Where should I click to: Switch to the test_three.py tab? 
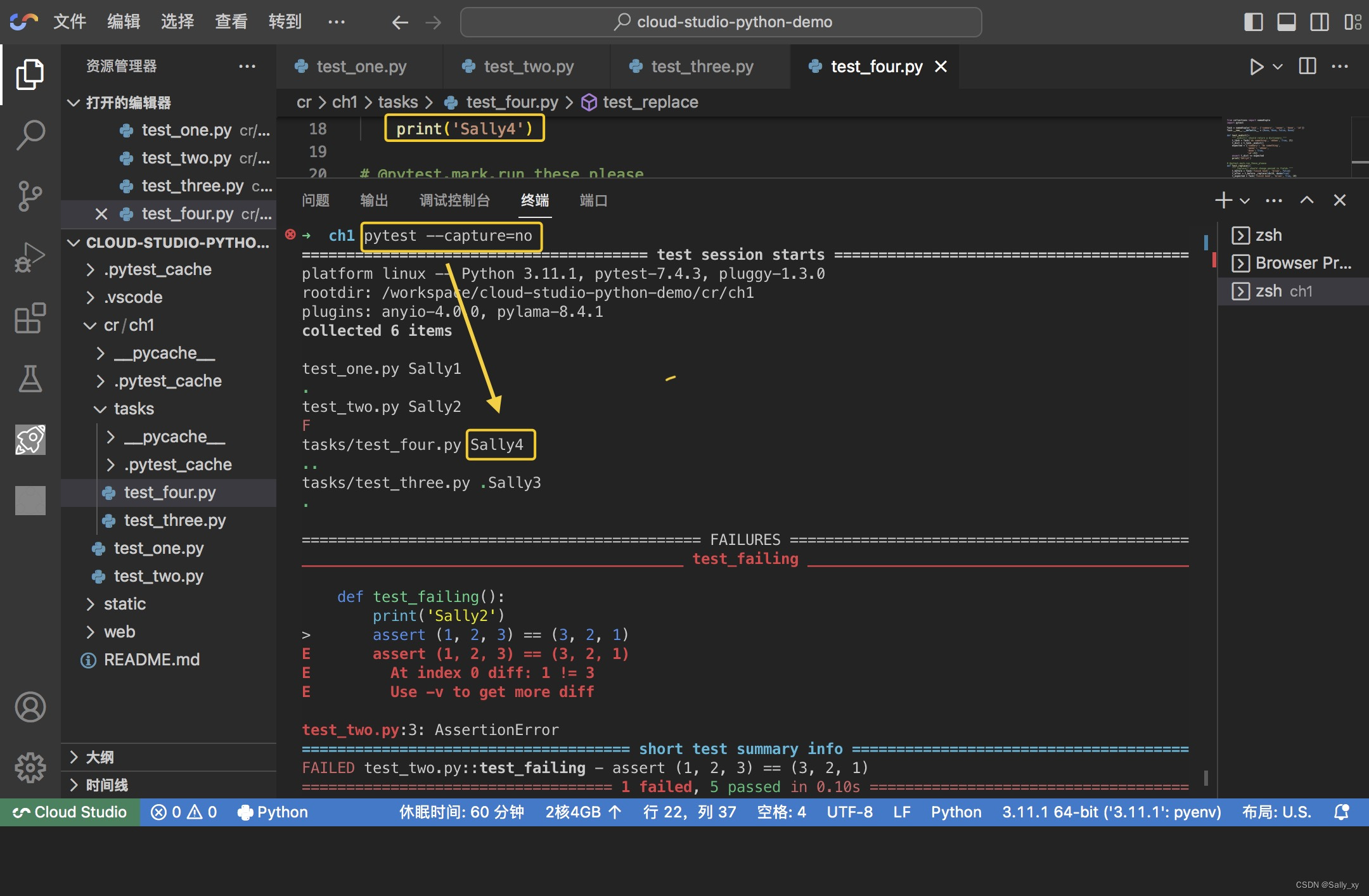tap(701, 67)
